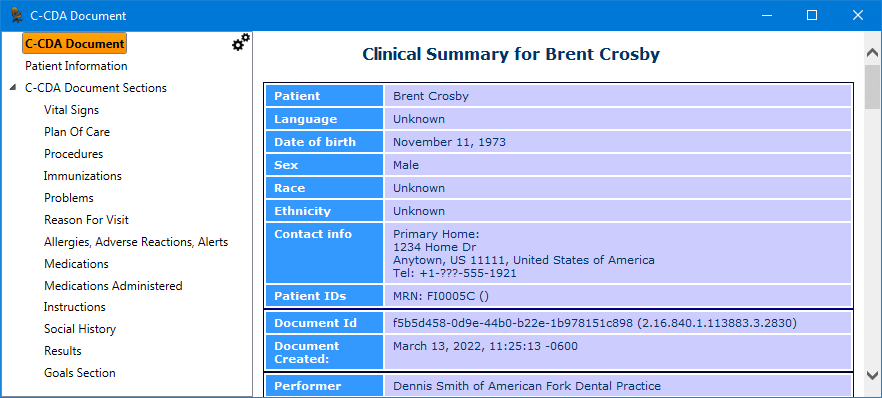Maximize the C-CDA Document window
This screenshot has height=398, width=882.
pyautogui.click(x=812, y=16)
